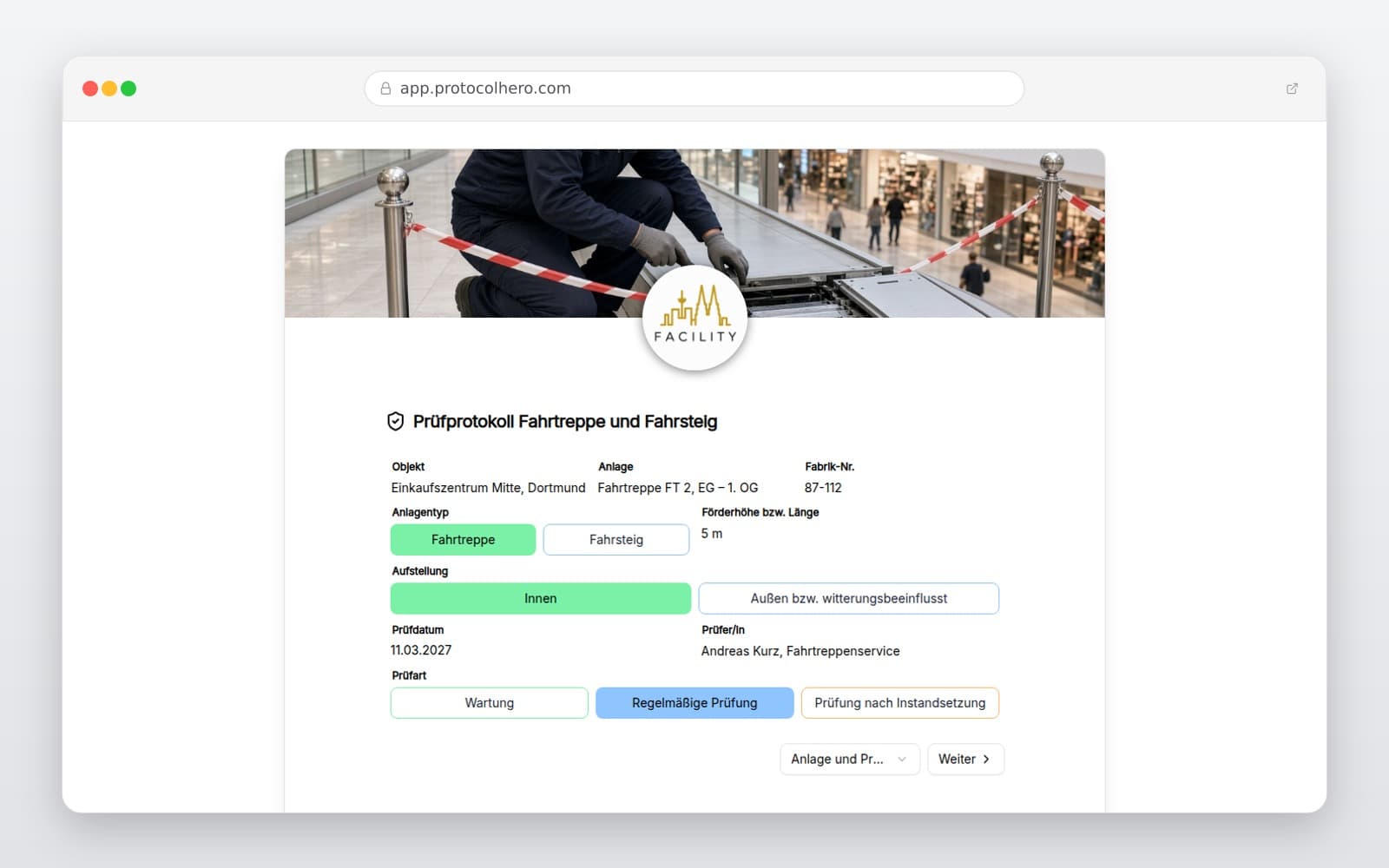Choose Außen bzw. witterungsbeeinflusst option
Image resolution: width=1389 pixels, height=868 pixels.
tap(849, 599)
